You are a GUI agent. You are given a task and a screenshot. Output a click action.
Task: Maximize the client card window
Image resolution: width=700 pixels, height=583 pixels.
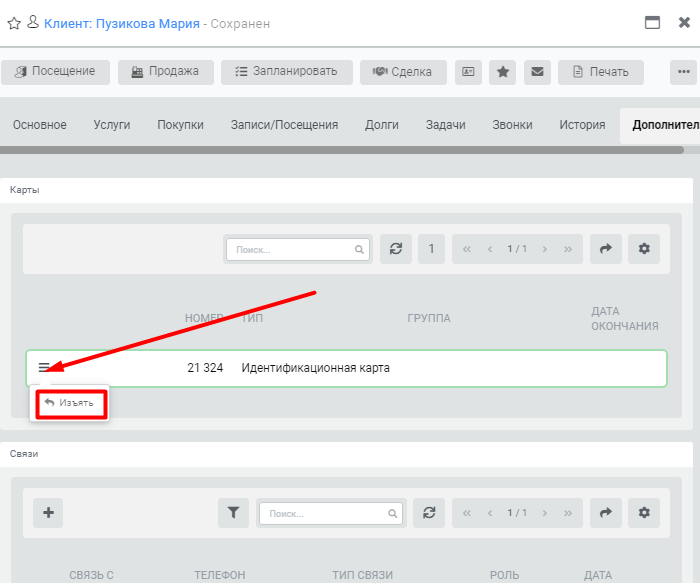click(x=652, y=22)
